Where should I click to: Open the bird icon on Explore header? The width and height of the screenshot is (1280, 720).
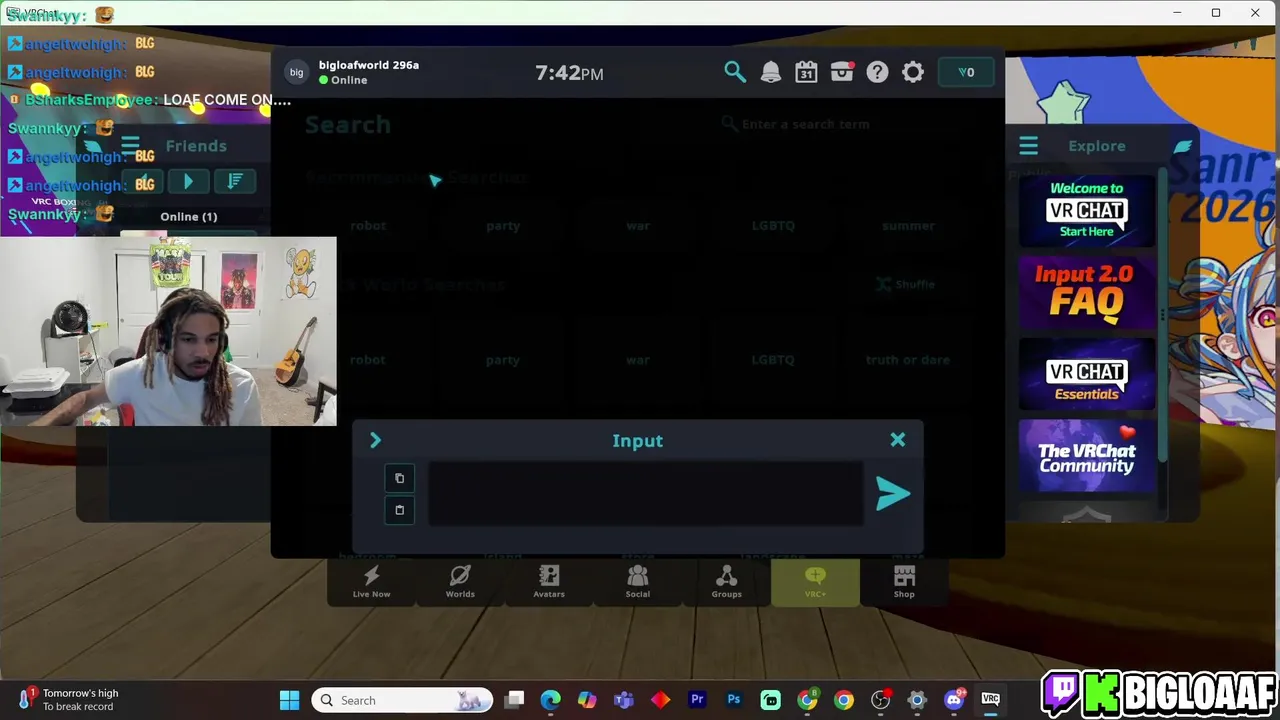1183,146
